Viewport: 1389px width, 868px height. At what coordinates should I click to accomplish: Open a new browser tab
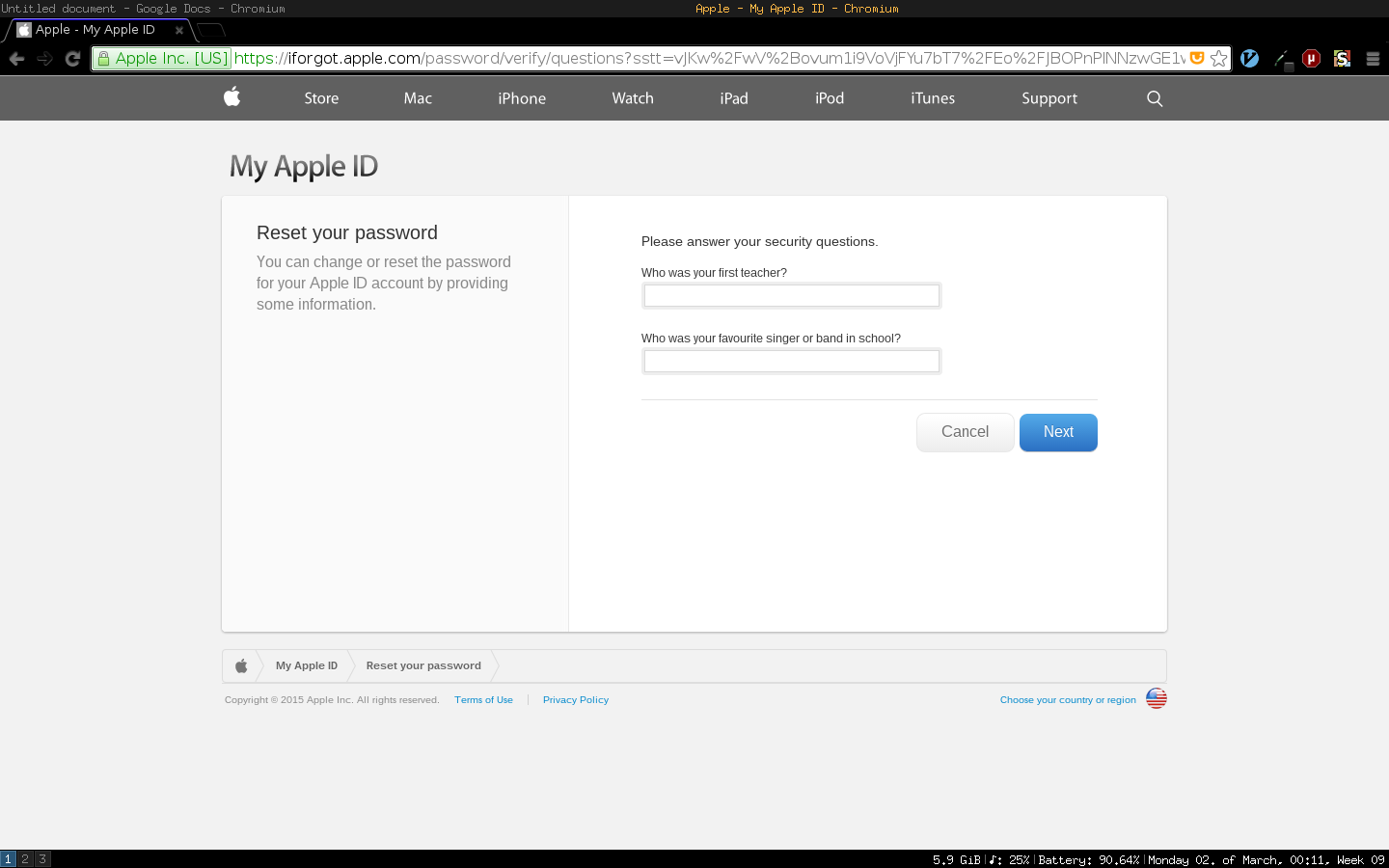210,30
